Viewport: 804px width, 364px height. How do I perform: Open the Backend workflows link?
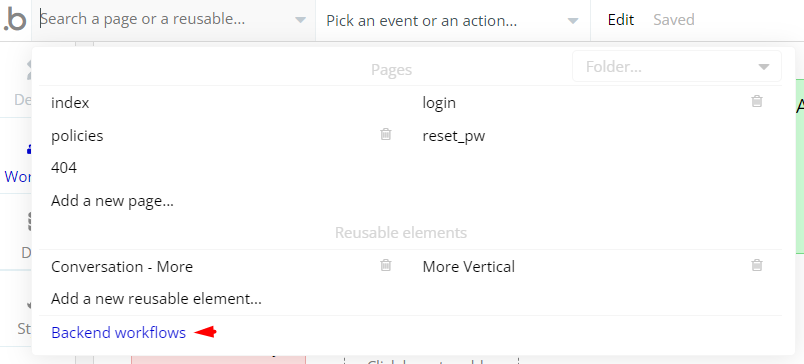[118, 333]
